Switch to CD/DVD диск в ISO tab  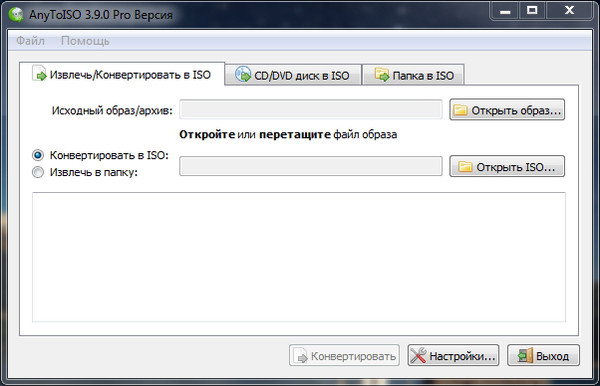point(293,75)
